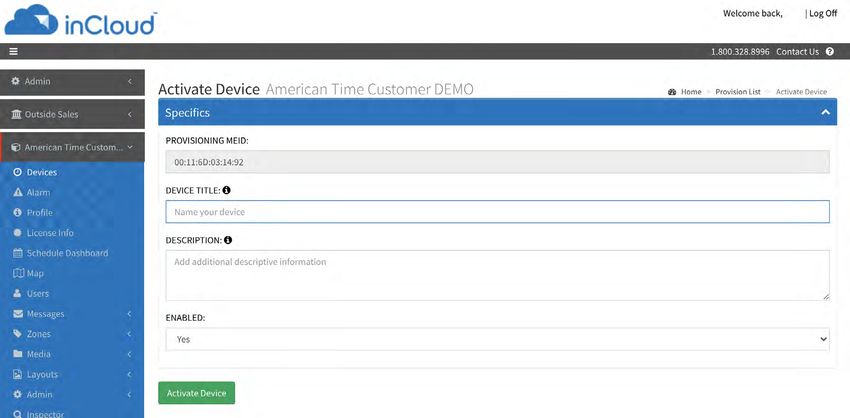Open the Contact Us link
This screenshot has height=418, width=850.
pyautogui.click(x=797, y=52)
